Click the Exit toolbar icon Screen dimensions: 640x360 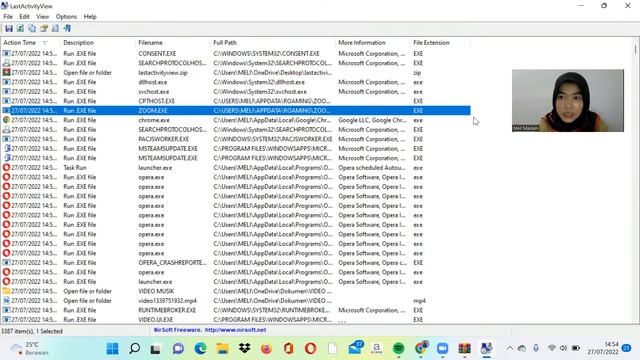(x=67, y=29)
